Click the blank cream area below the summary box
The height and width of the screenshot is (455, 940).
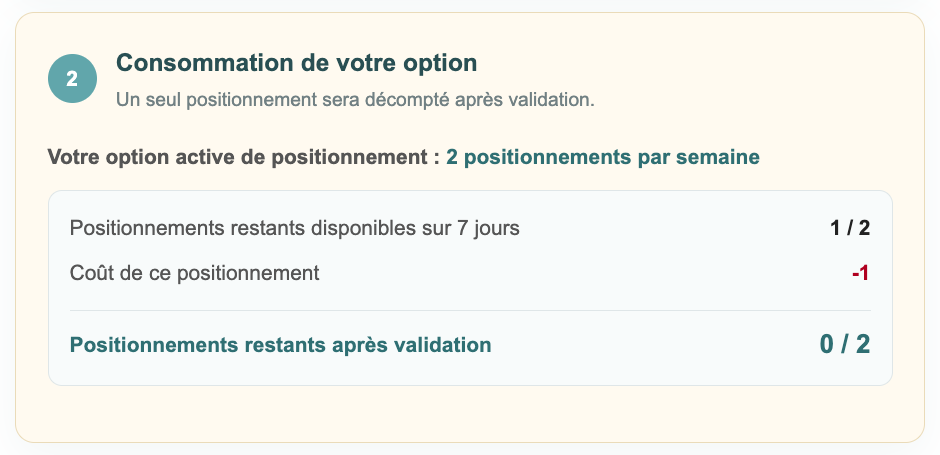click(x=470, y=414)
